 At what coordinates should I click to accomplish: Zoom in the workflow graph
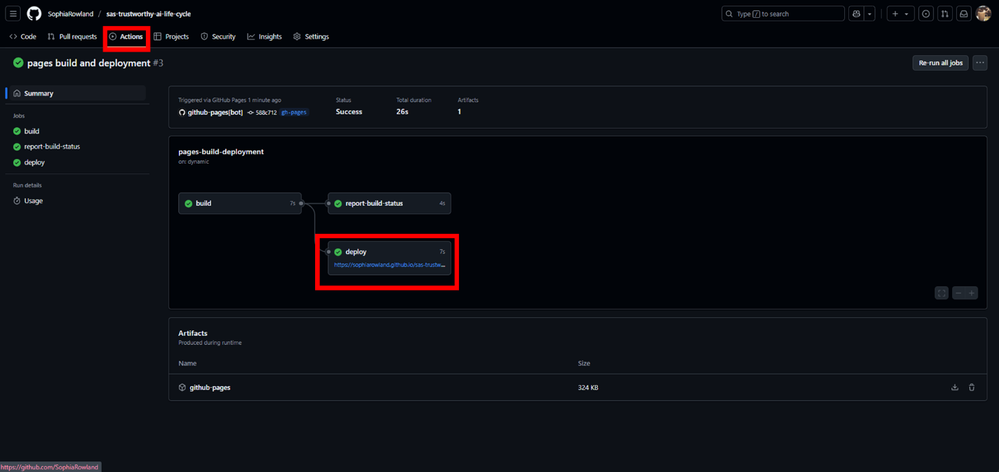(972, 293)
